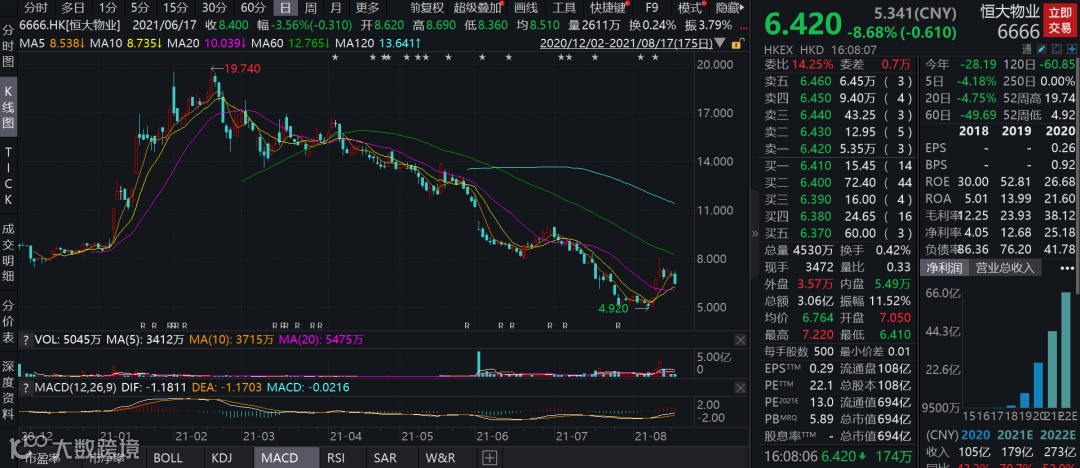
Task: Collapse quote panel using double chevron handle
Action: point(756,234)
